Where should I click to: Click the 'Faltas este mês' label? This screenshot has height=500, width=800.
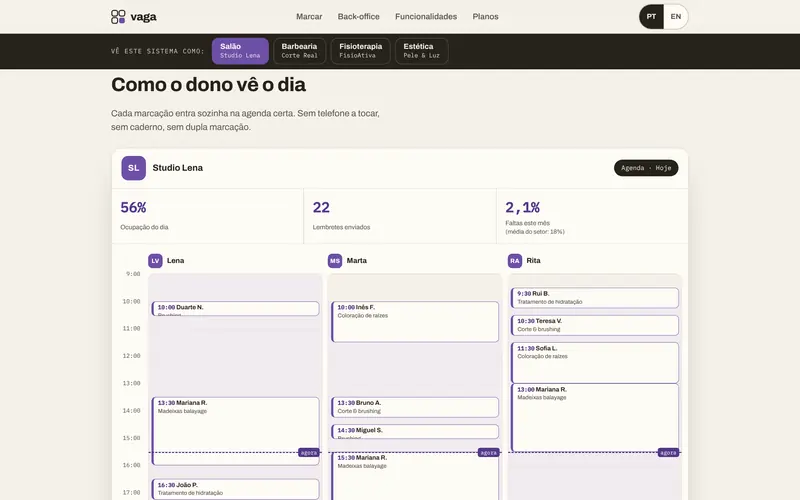(528, 223)
